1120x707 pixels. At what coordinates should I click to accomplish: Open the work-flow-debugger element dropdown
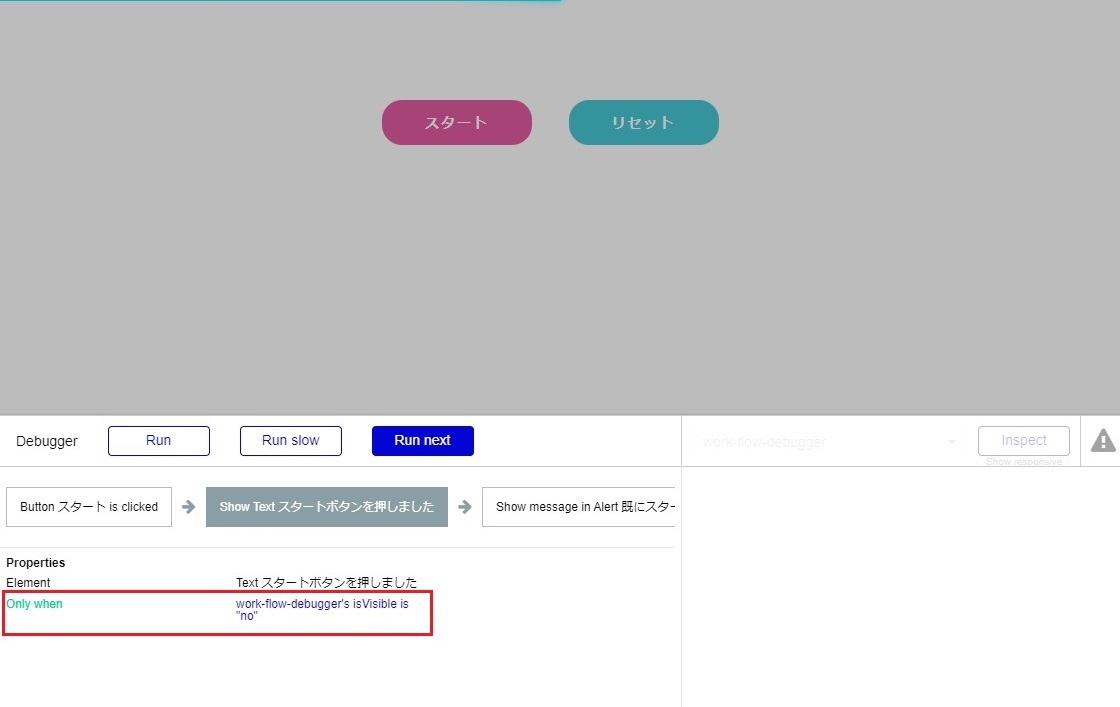tap(829, 442)
